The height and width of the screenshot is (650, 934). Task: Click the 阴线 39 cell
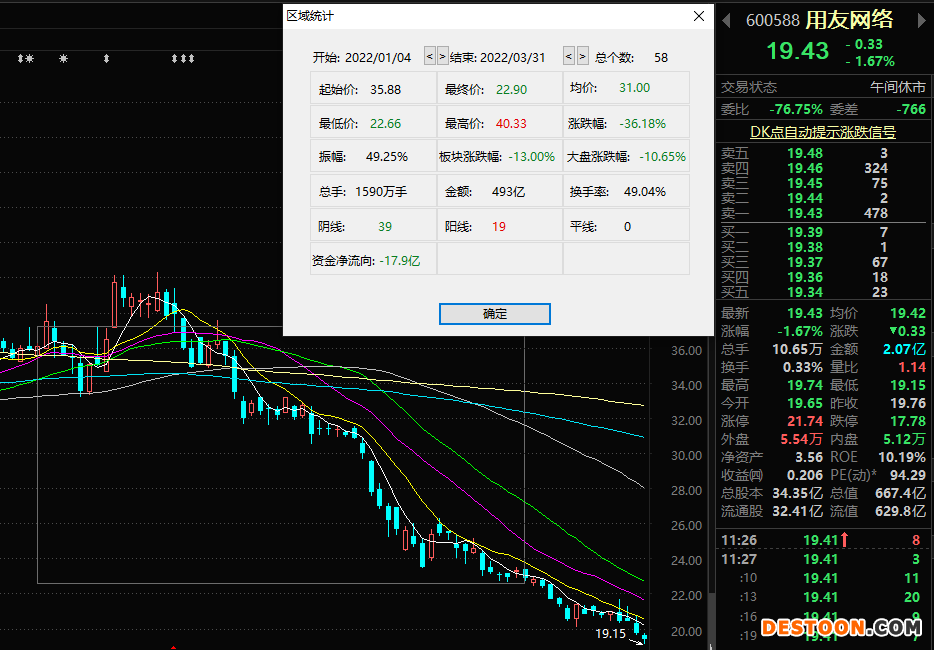click(x=373, y=225)
